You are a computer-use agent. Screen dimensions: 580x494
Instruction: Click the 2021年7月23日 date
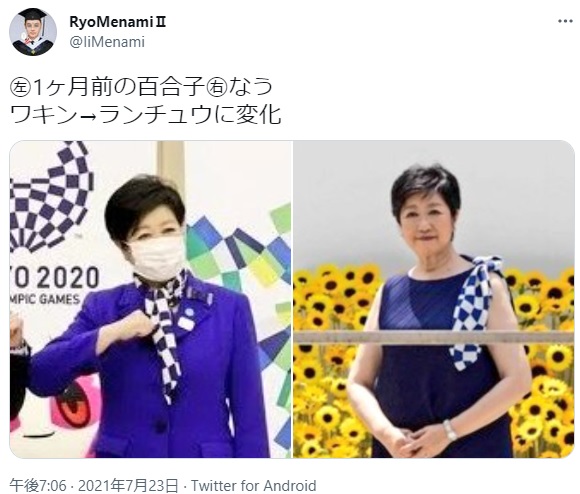tap(128, 485)
